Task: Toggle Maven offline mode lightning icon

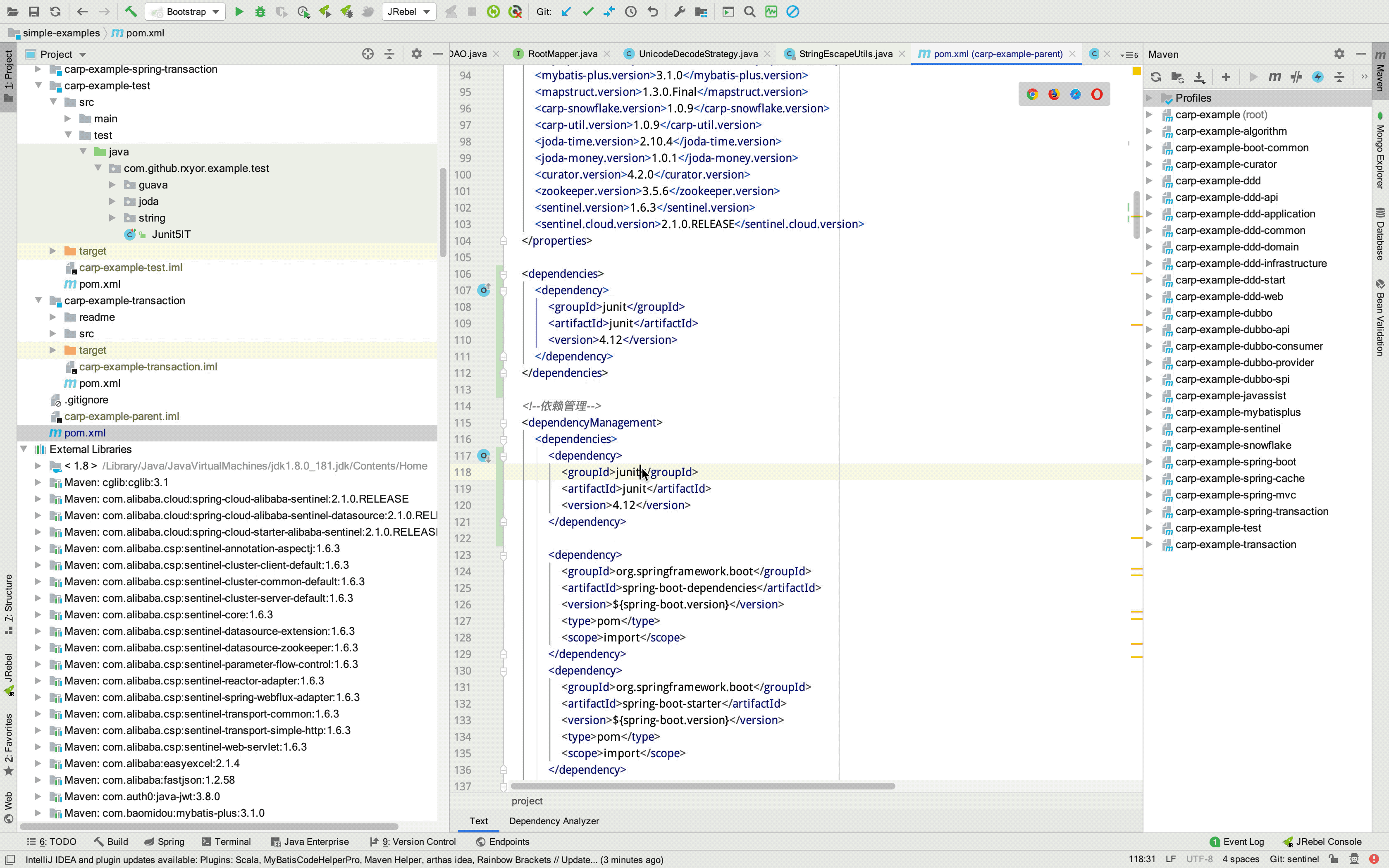Action: [x=1318, y=76]
